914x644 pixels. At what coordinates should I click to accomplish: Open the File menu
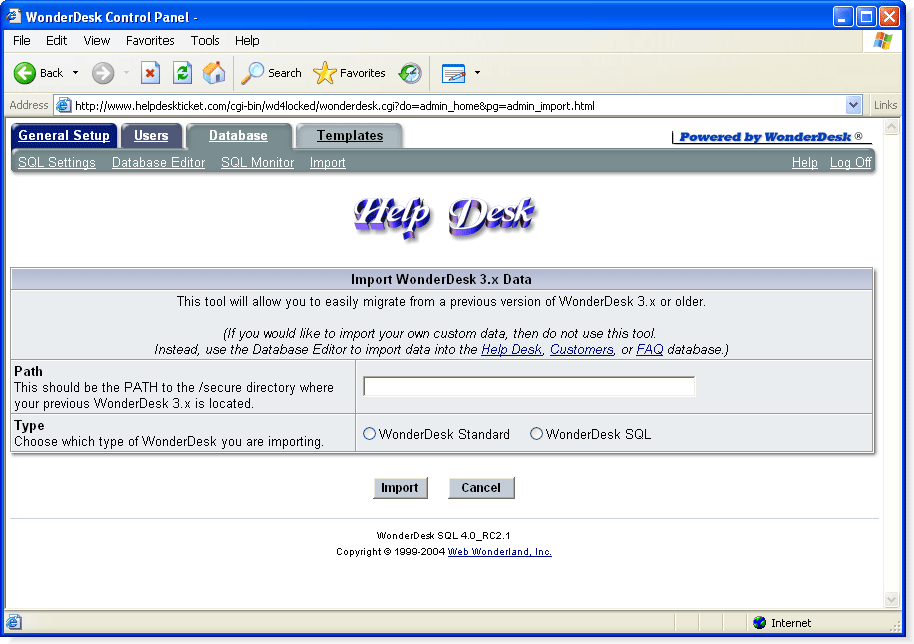click(x=22, y=41)
